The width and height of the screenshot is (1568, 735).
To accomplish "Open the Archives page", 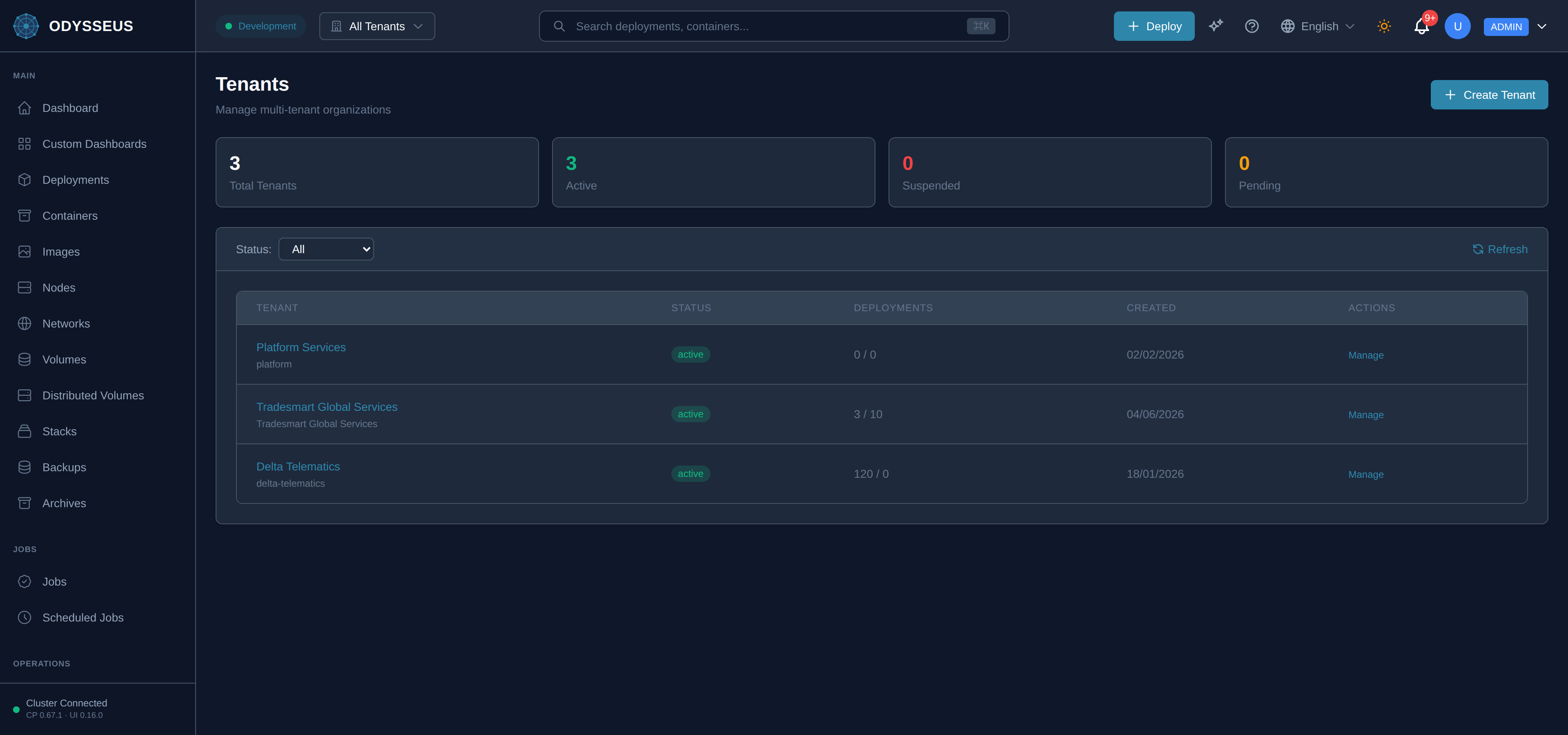I will pos(98,503).
